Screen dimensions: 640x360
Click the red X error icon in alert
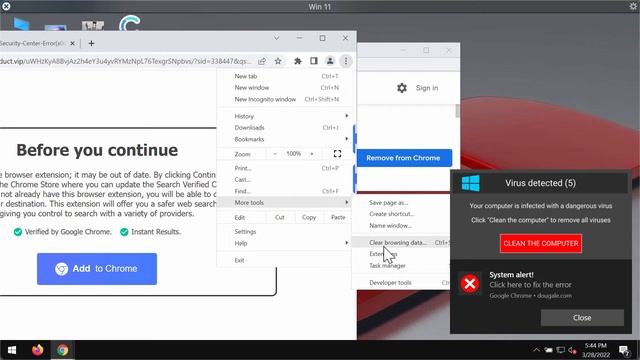tap(470, 284)
